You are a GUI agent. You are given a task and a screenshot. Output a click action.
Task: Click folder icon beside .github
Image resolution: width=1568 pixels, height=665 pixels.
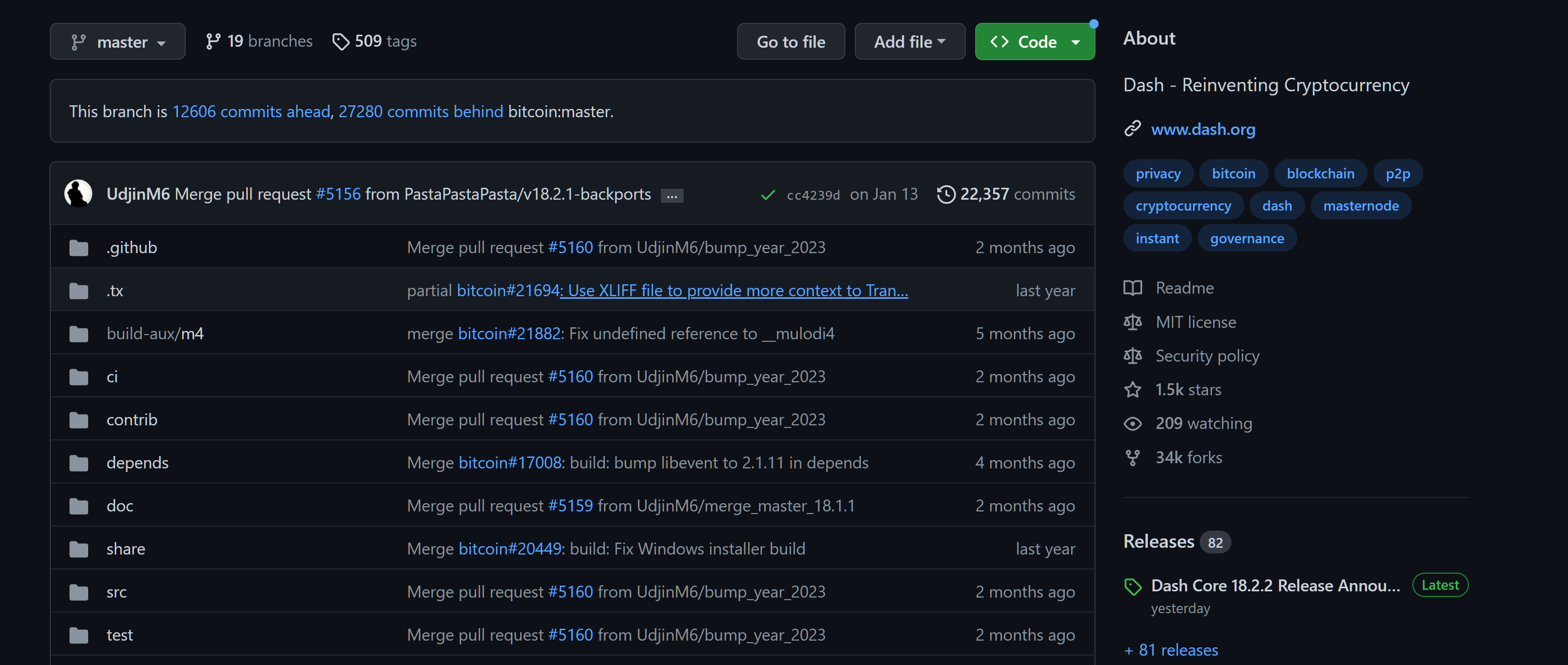pyautogui.click(x=78, y=248)
